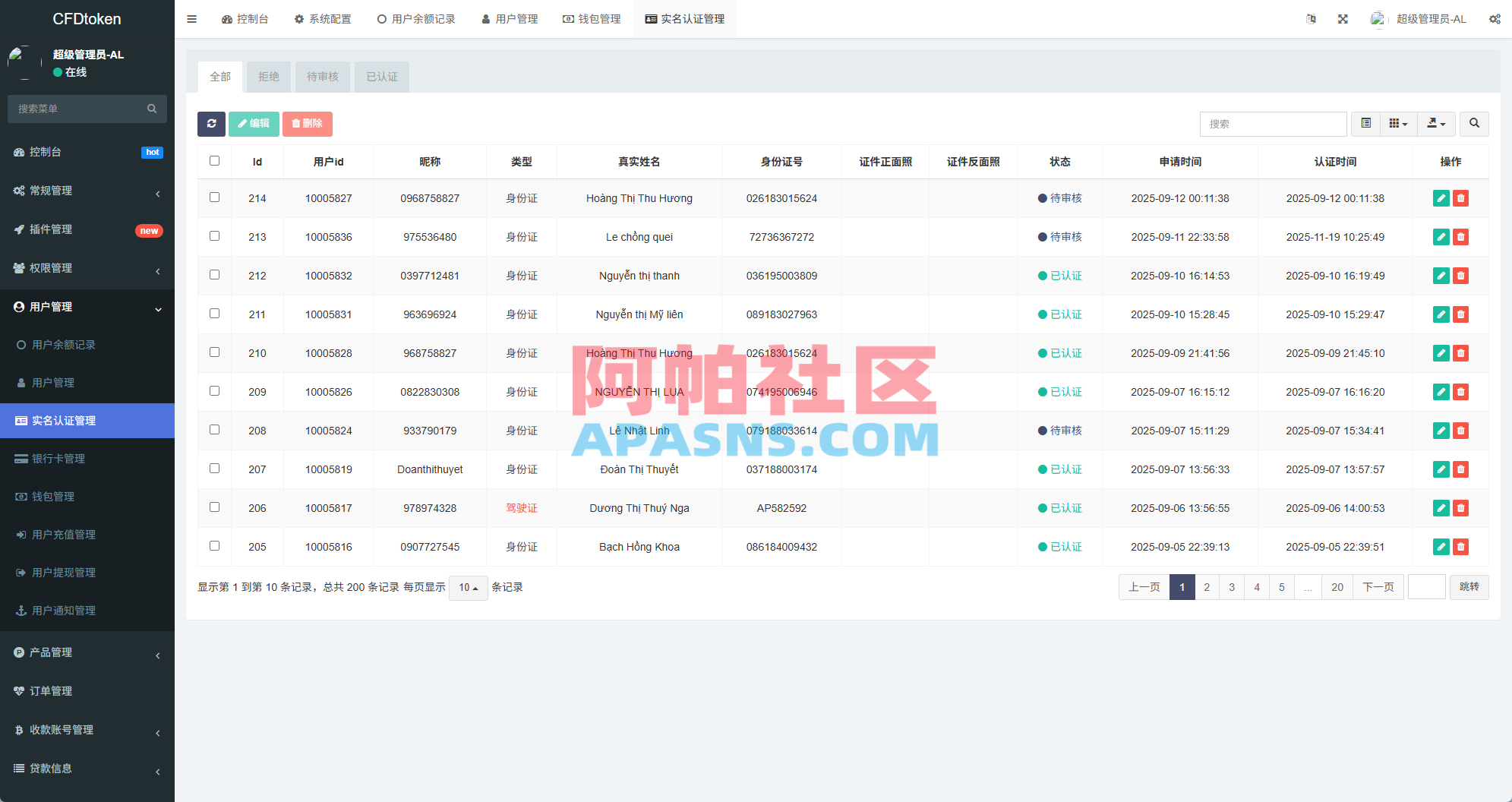The width and height of the screenshot is (1512, 802).
Task: Toggle the table card view icon
Action: pos(1365,124)
